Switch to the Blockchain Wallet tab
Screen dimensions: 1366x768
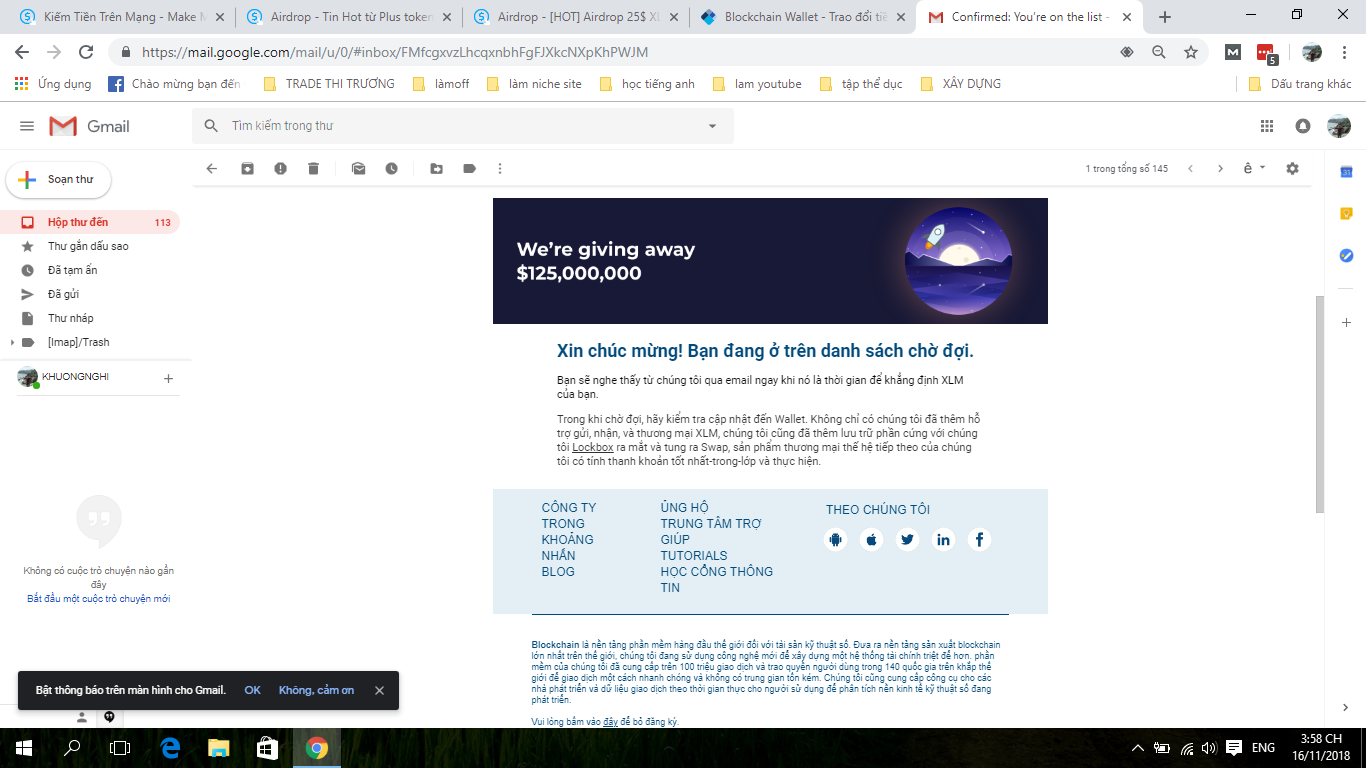806,17
